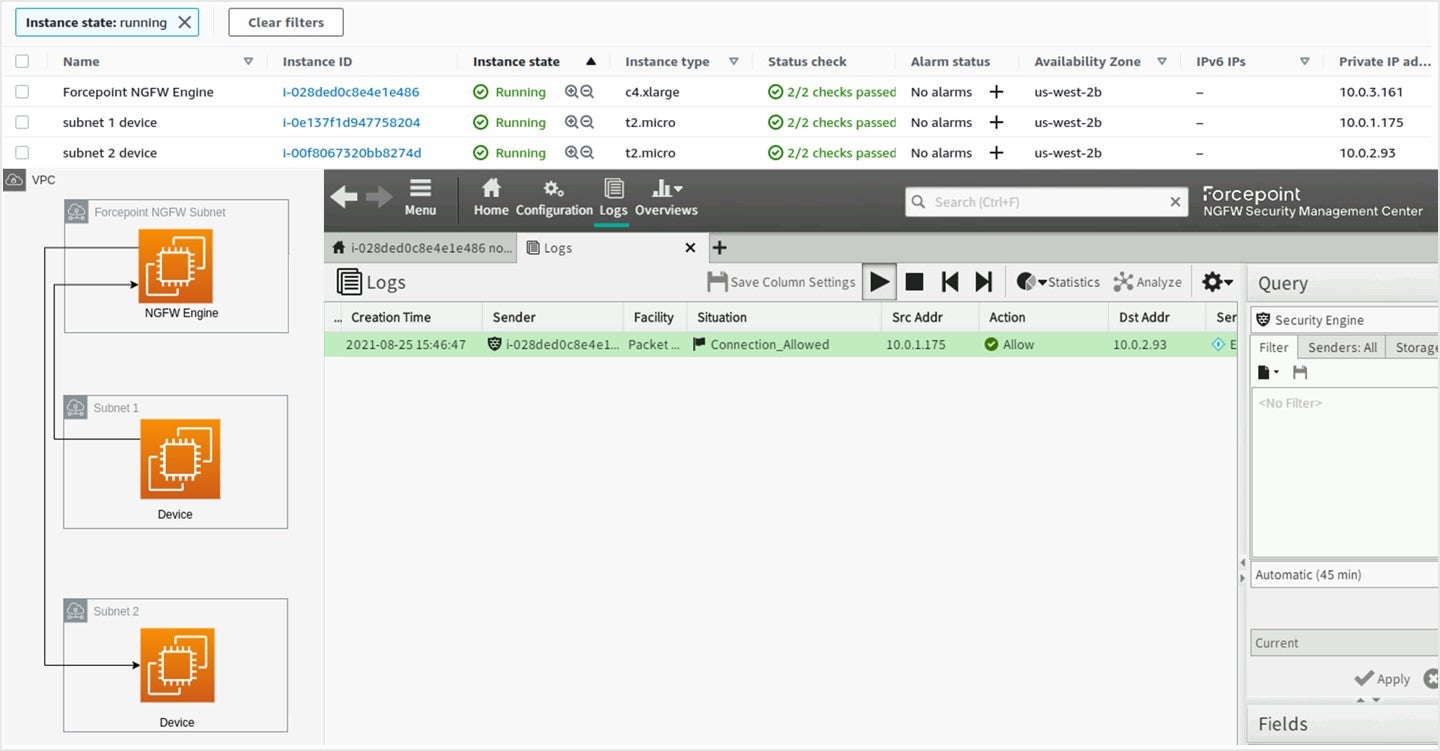
Task: Sort by Instance type arrow
Action: [734, 61]
